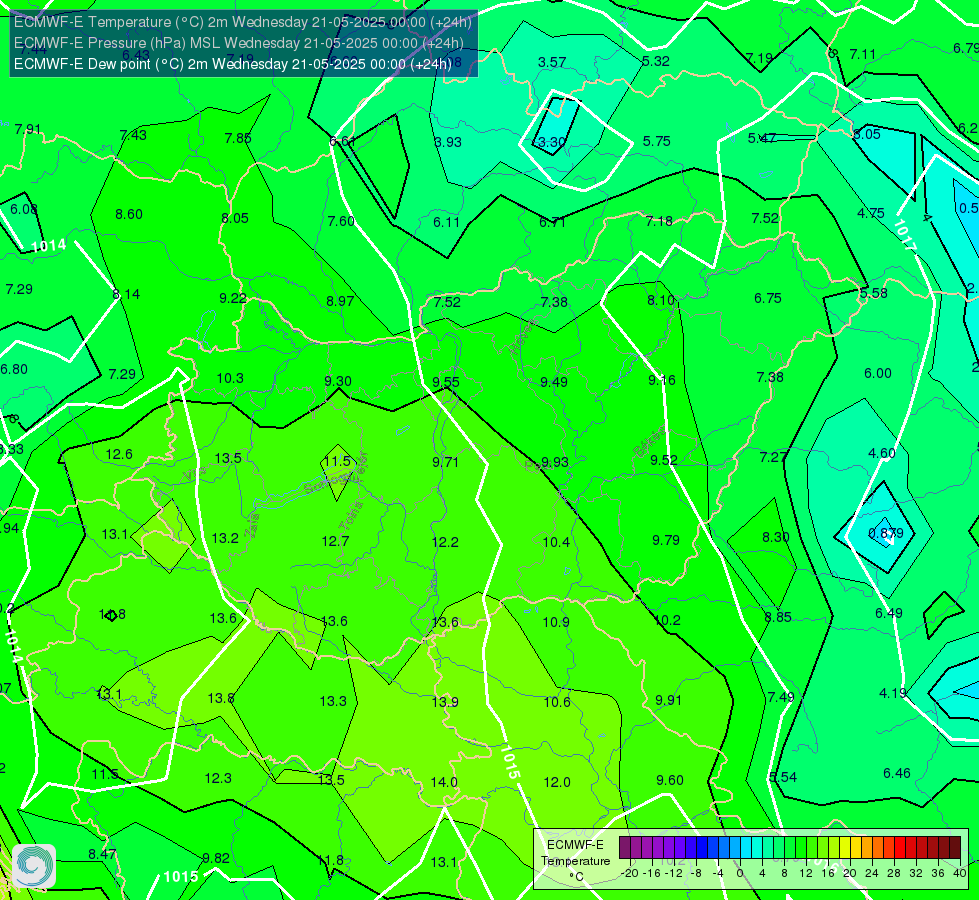Click the '8.60' temperature value

129,214
